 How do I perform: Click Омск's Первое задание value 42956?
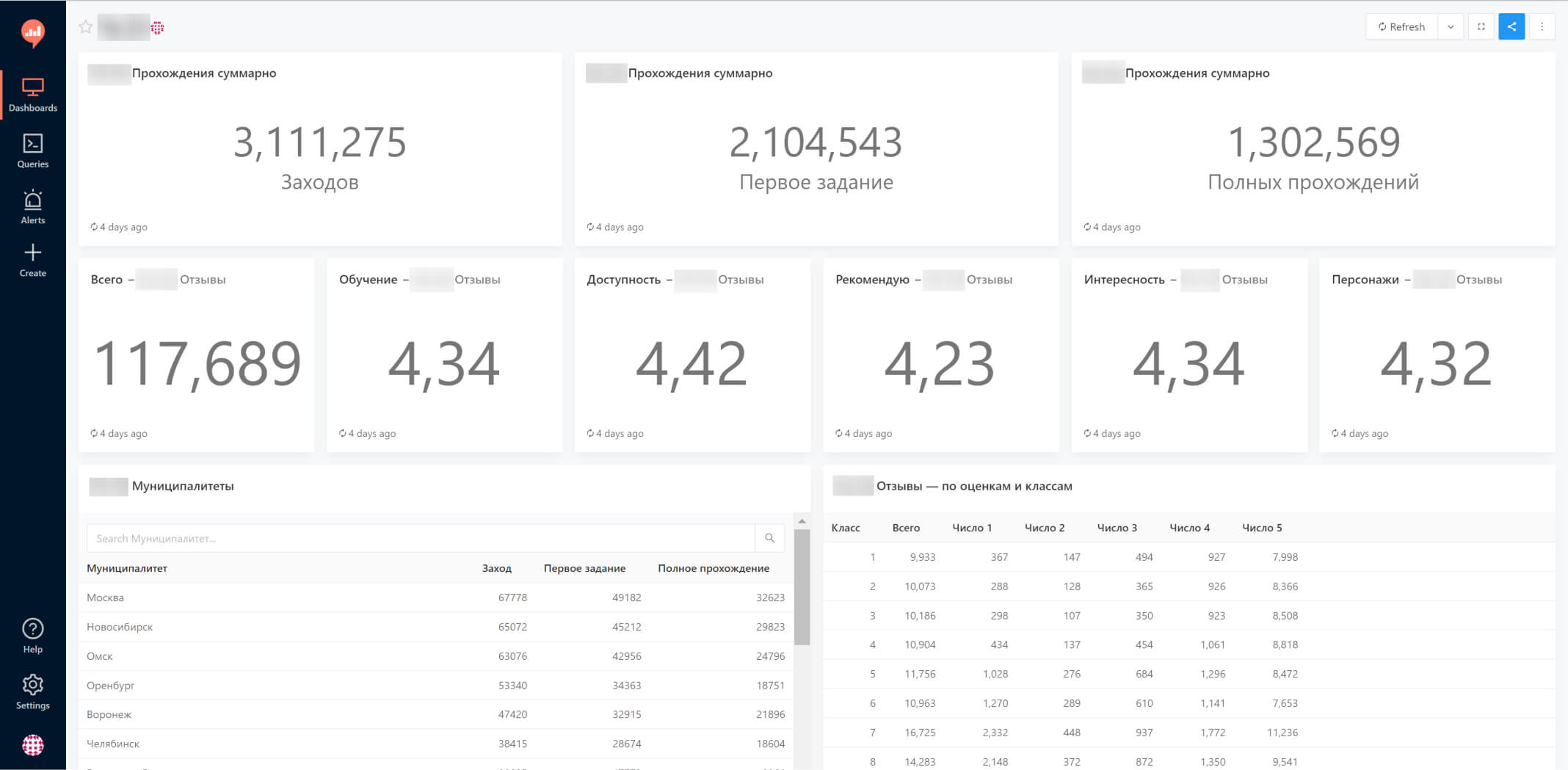626,656
